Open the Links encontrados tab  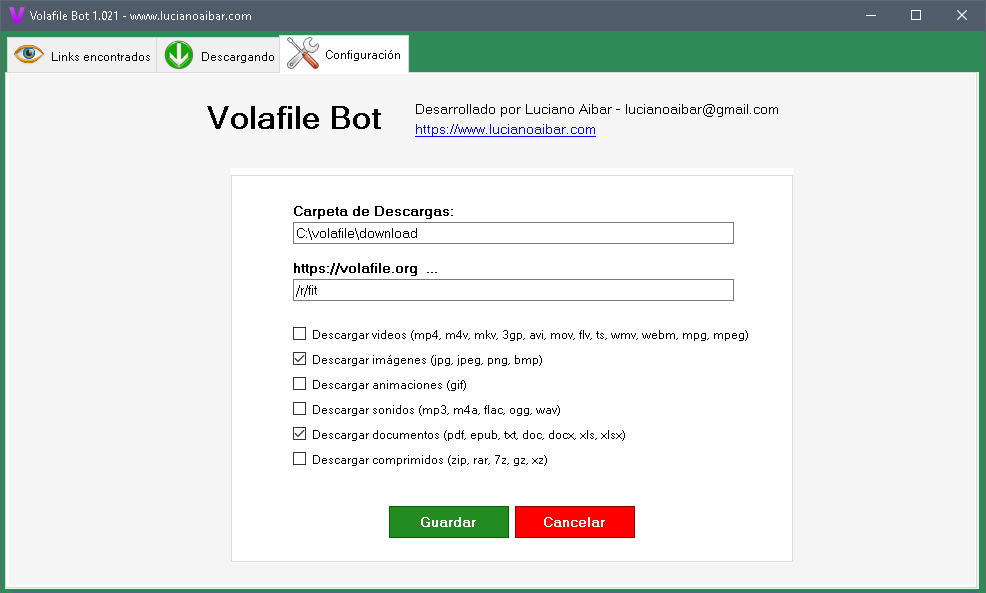[x=82, y=55]
